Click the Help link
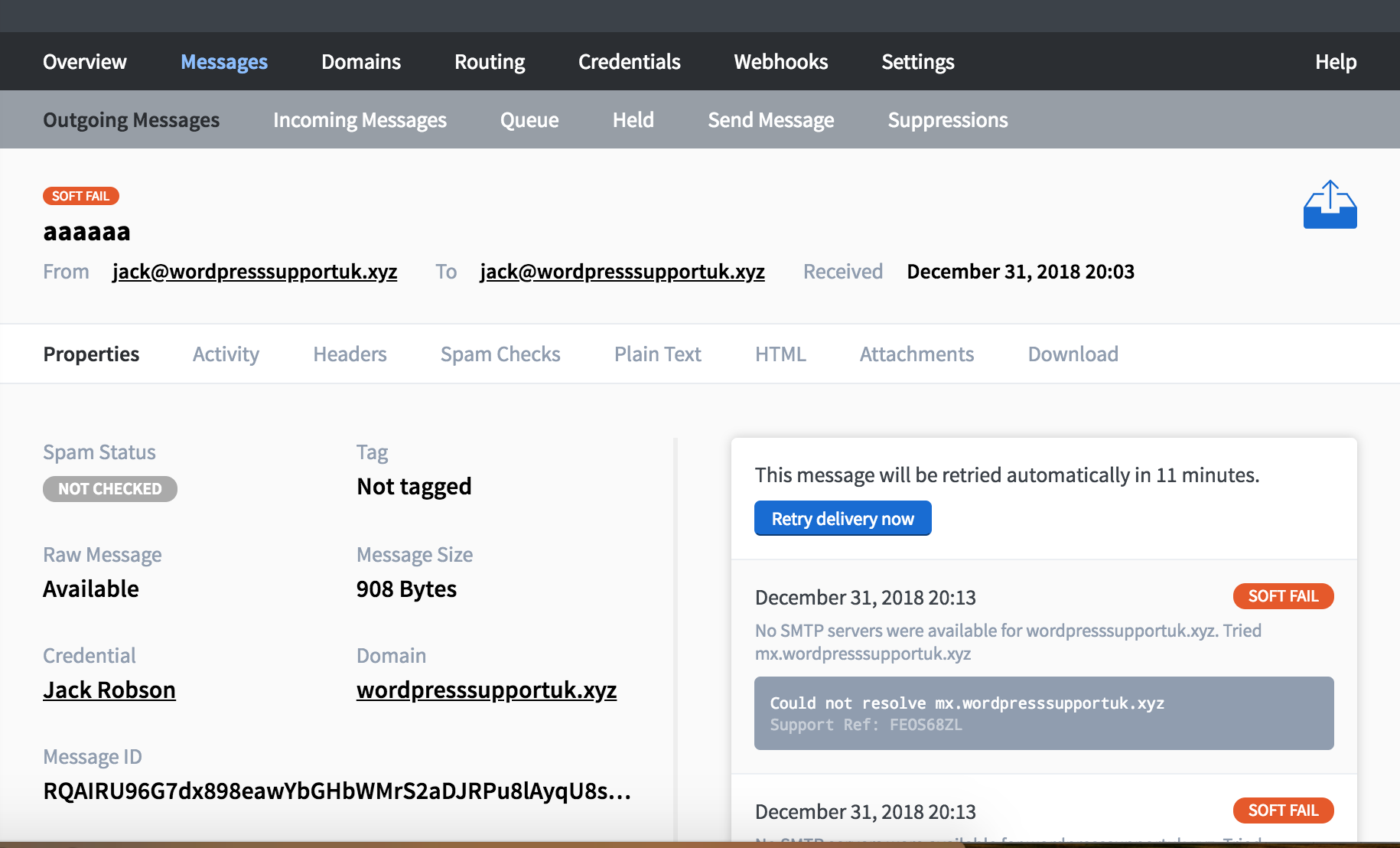 1335,61
